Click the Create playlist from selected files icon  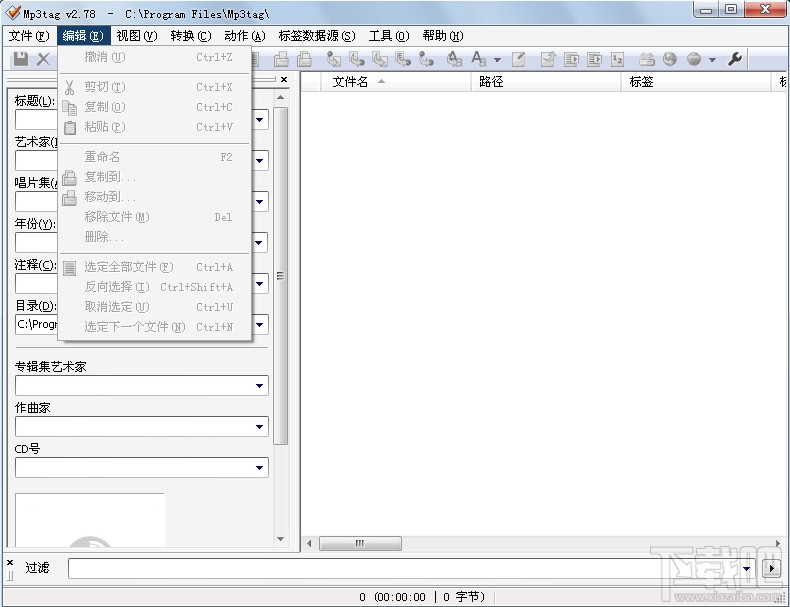(x=595, y=59)
